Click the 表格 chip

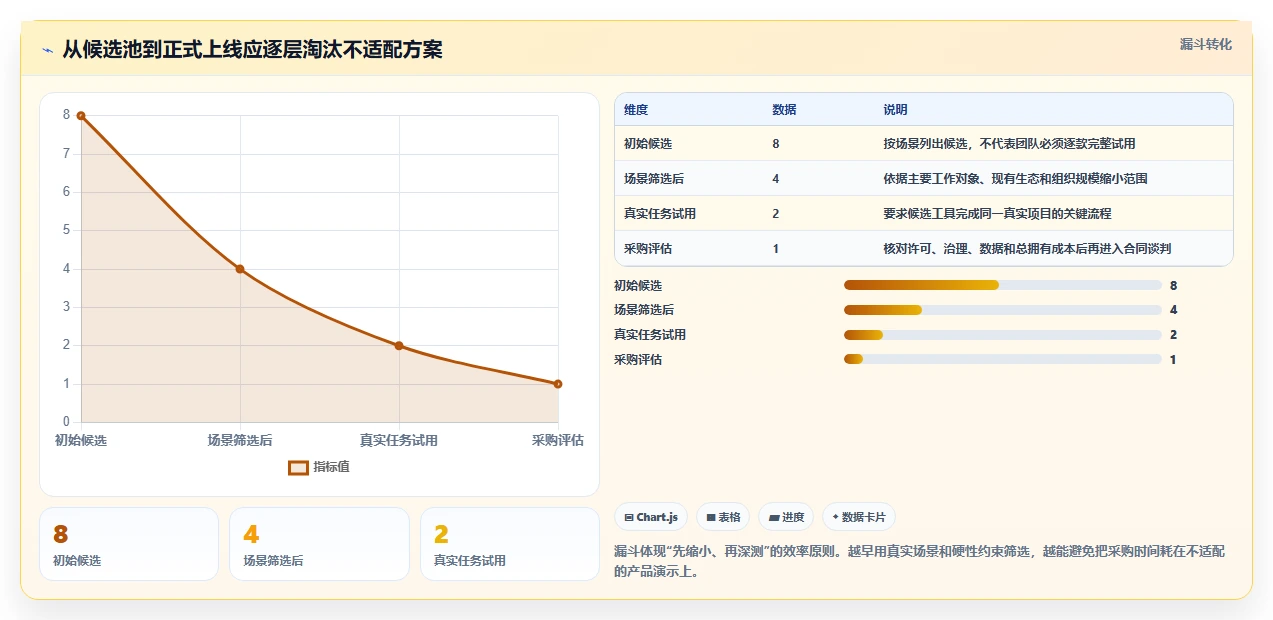pos(723,517)
